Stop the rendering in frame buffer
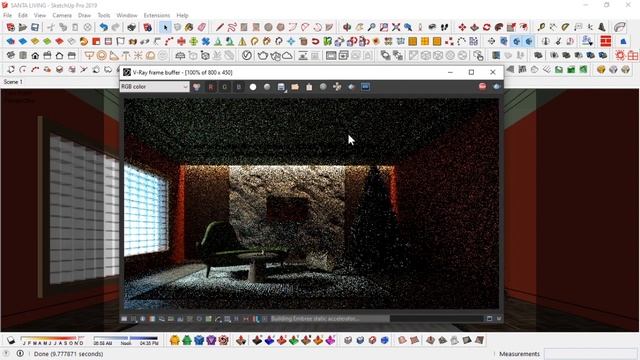The width and height of the screenshot is (640, 360). 482,87
